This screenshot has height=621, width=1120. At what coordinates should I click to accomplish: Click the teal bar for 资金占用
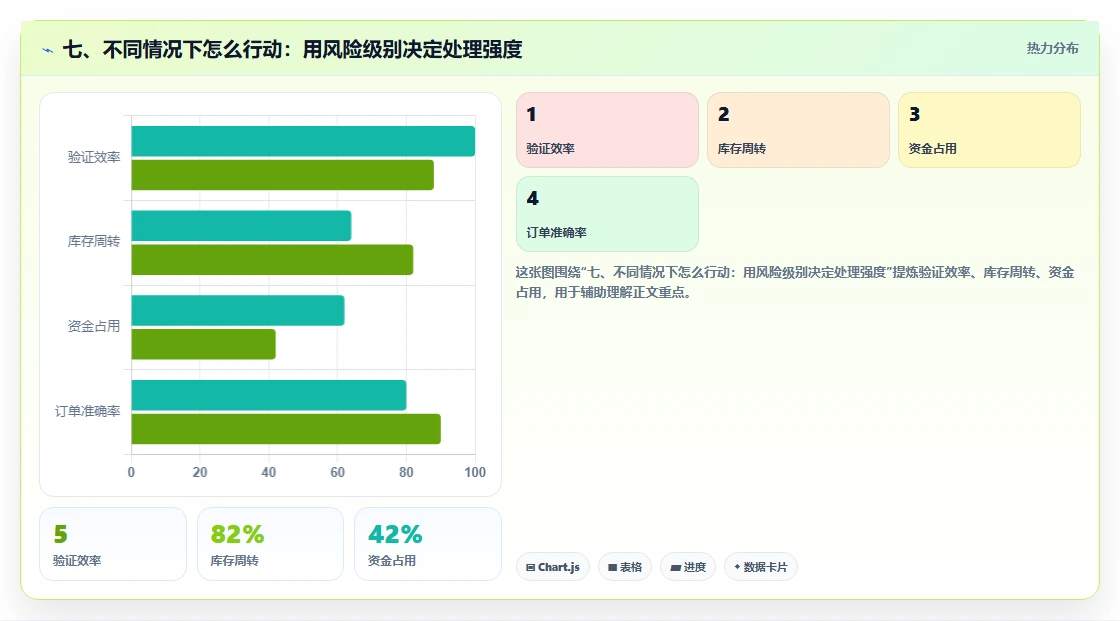click(238, 310)
